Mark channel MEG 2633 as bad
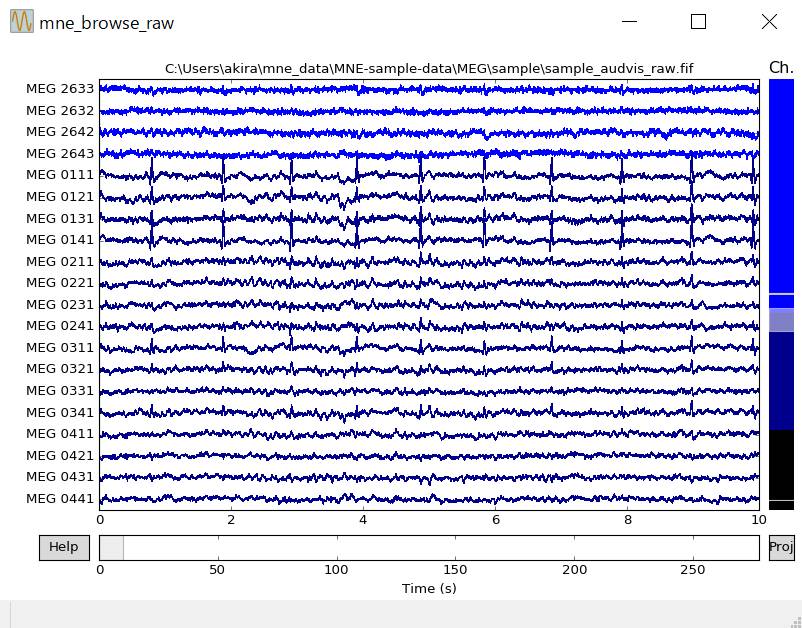The height and width of the screenshot is (628, 802). pos(60,89)
